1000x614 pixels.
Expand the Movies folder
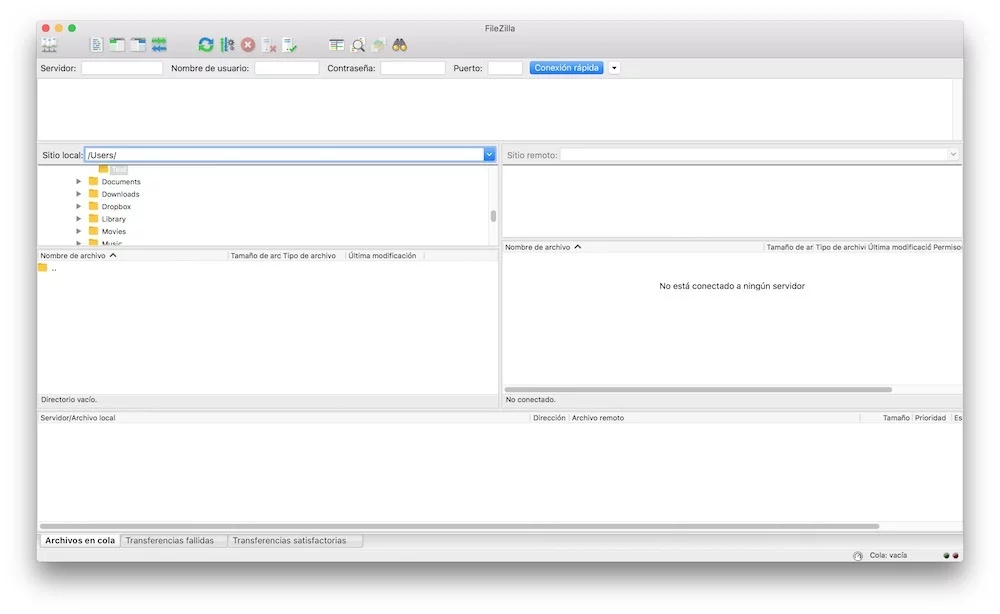78,231
